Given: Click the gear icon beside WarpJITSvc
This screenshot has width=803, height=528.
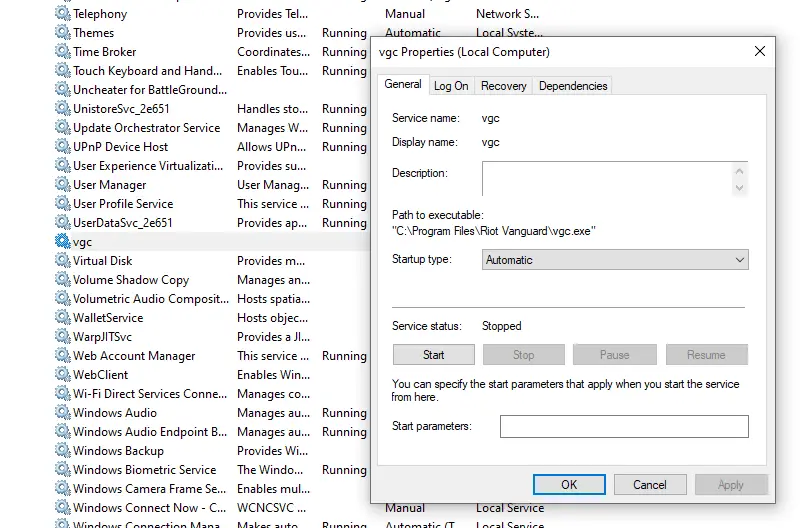Looking at the screenshot, I should coord(62,336).
